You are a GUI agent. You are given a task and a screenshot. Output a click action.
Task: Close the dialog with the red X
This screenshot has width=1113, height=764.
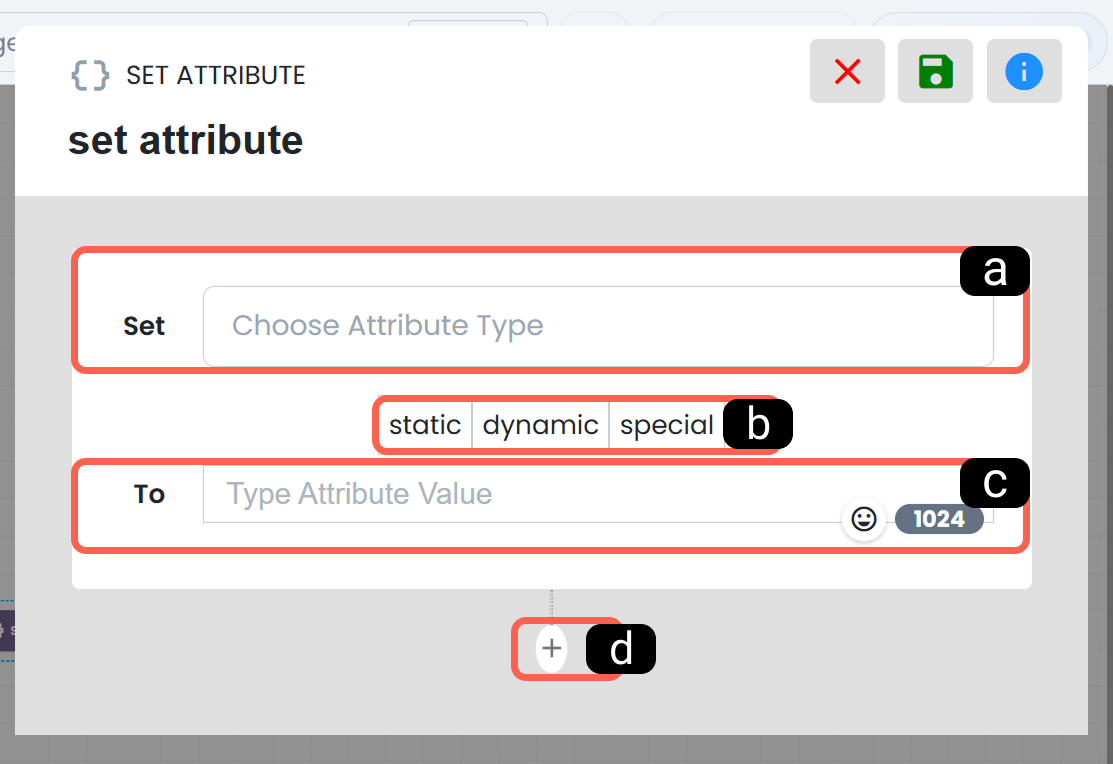click(x=847, y=71)
